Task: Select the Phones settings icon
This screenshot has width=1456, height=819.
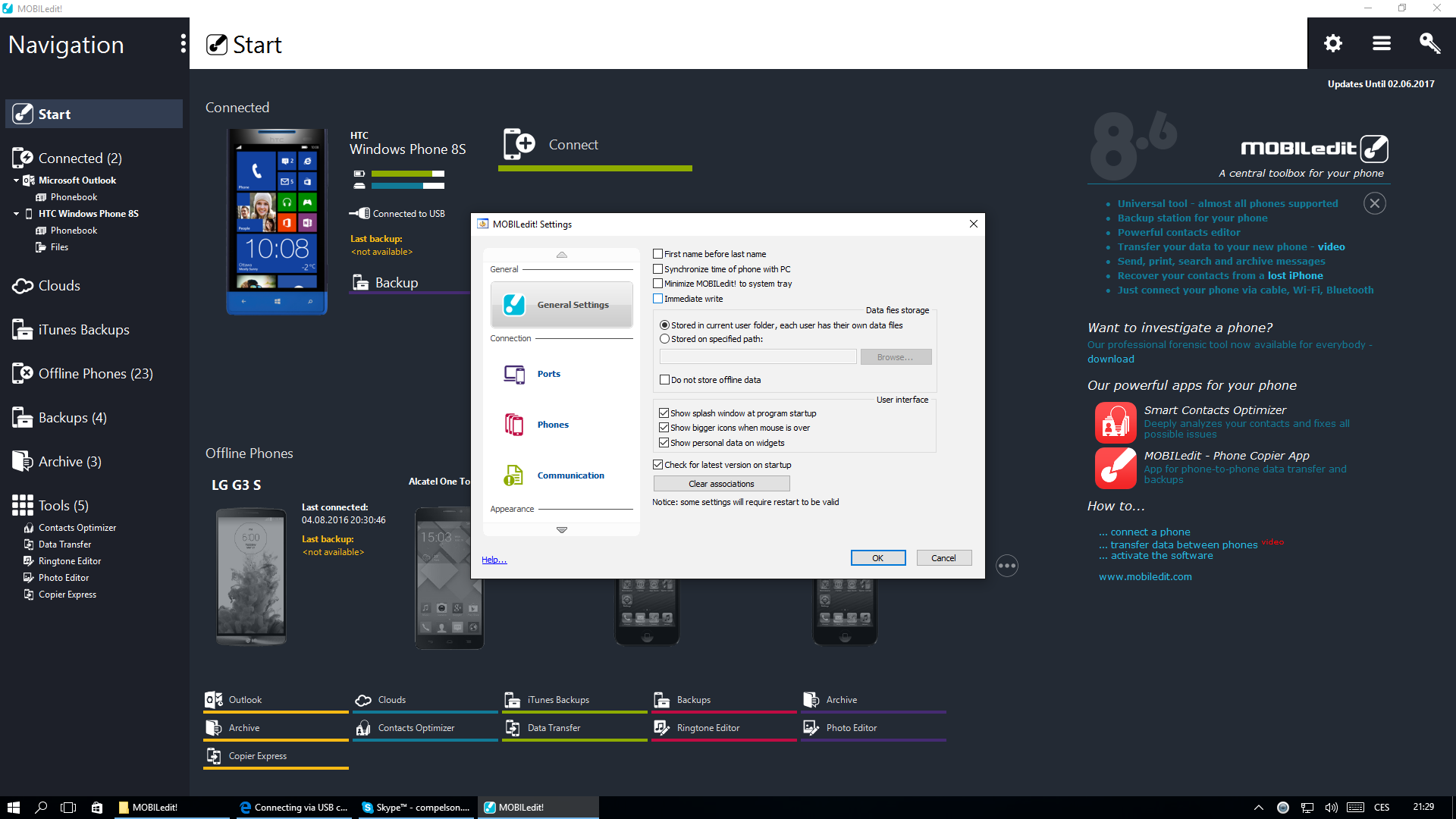Action: click(x=514, y=425)
